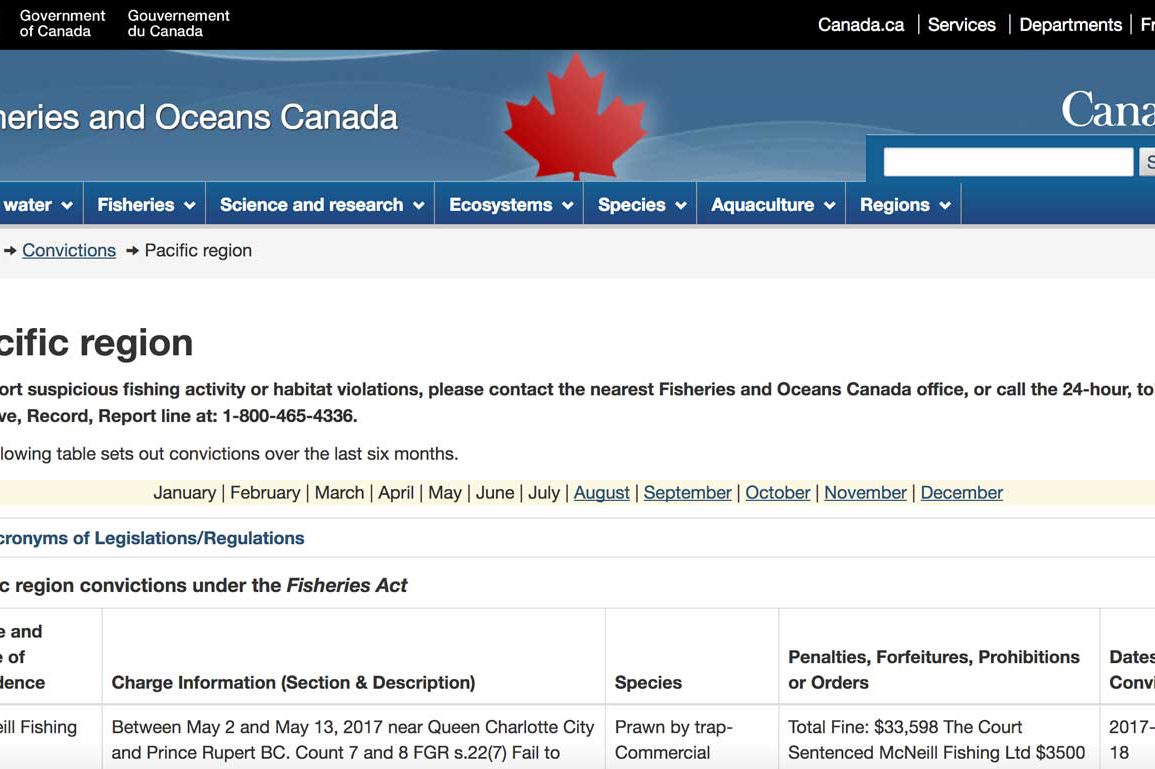The image size is (1155, 769).
Task: Click the February month label
Action: click(265, 493)
